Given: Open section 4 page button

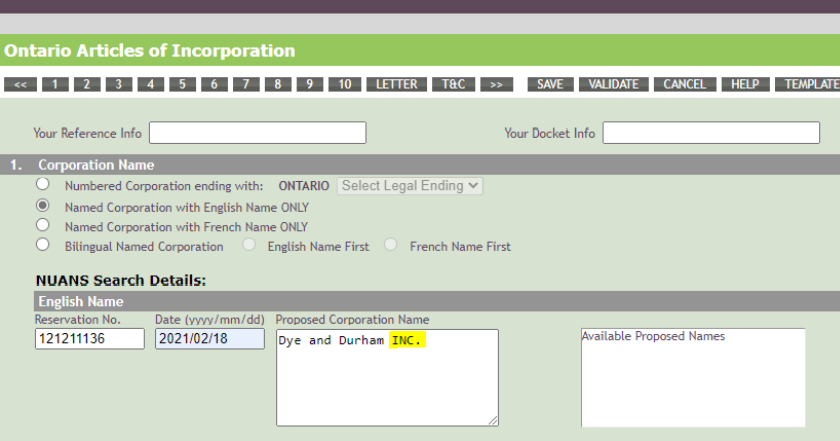Looking at the screenshot, I should coord(151,85).
